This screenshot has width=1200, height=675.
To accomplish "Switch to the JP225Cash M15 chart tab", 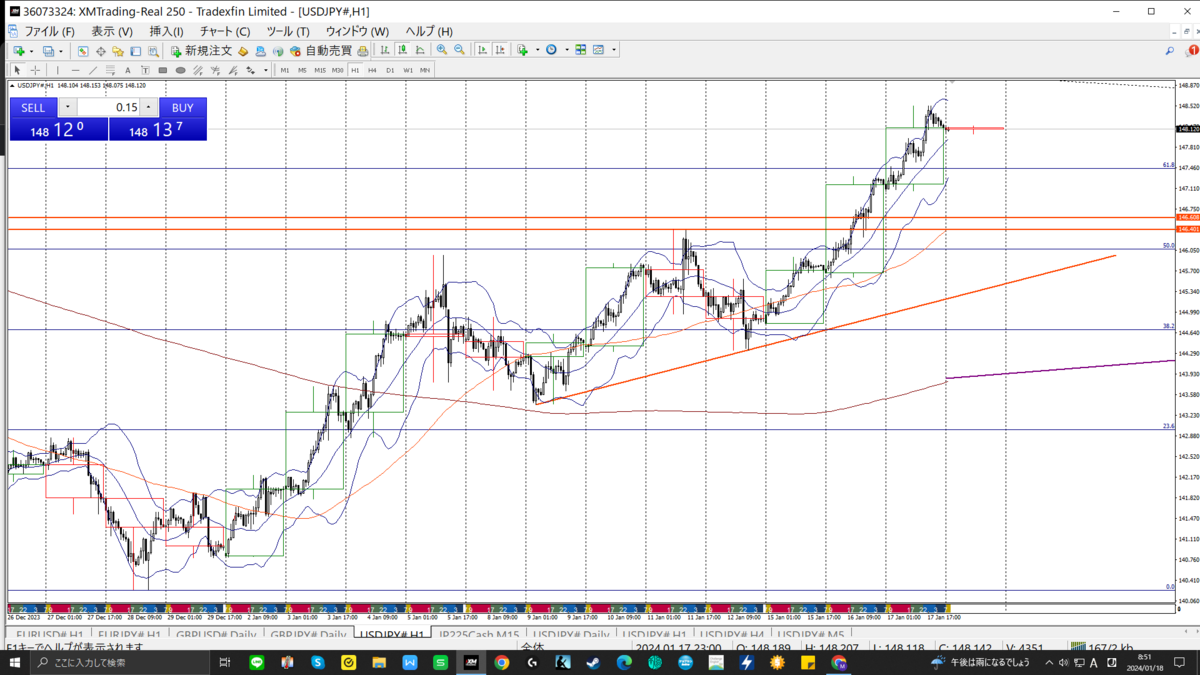I will coord(478,635).
